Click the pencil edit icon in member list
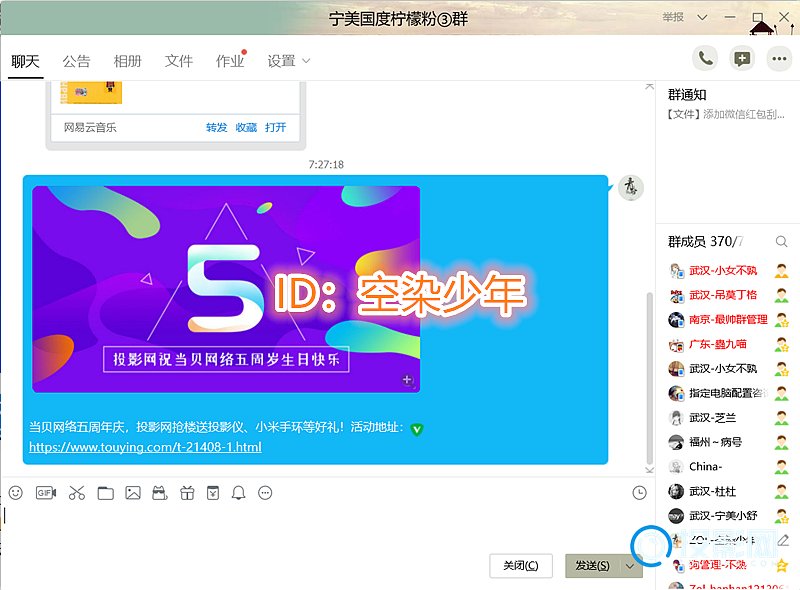This screenshot has height=590, width=800. point(783,540)
